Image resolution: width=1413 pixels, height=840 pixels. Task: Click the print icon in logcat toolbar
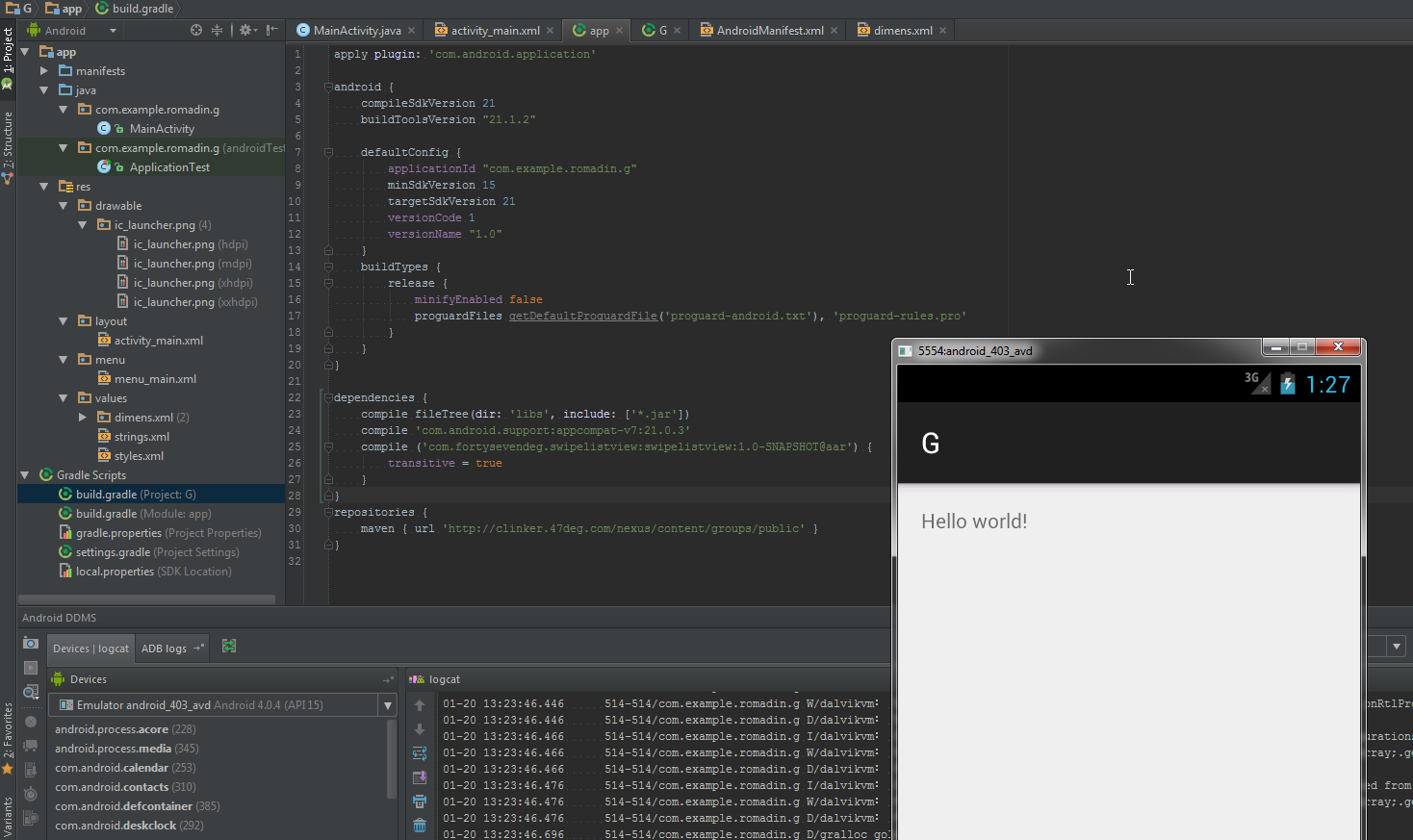(420, 802)
